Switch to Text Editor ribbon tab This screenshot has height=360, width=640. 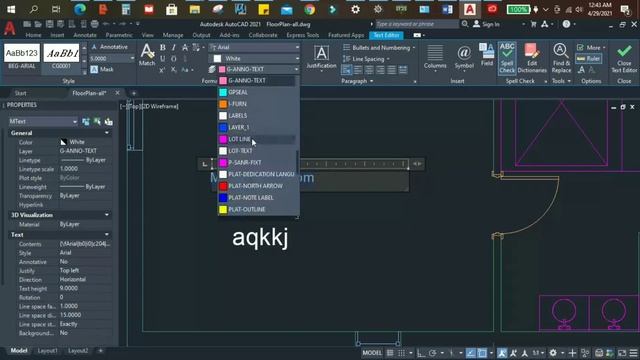pyautogui.click(x=386, y=35)
